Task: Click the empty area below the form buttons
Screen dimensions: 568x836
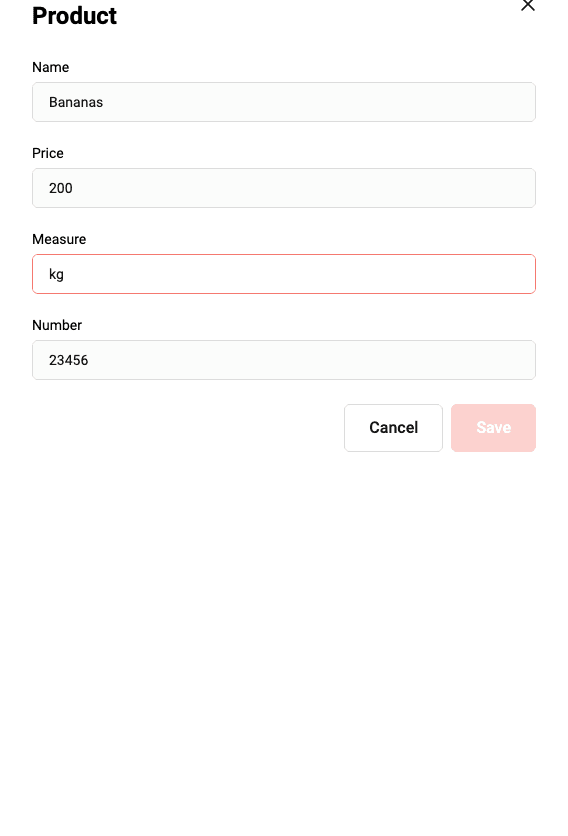Action: (284, 640)
